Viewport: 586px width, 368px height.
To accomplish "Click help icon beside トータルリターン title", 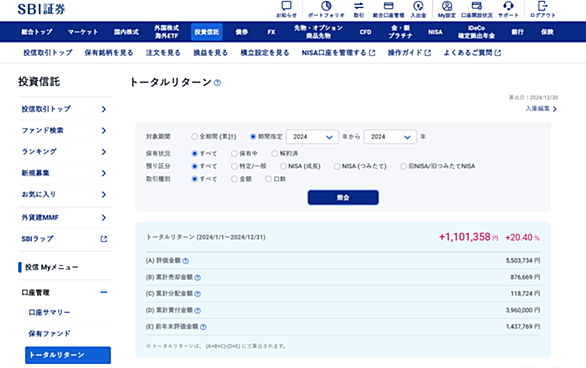I will coord(217,83).
